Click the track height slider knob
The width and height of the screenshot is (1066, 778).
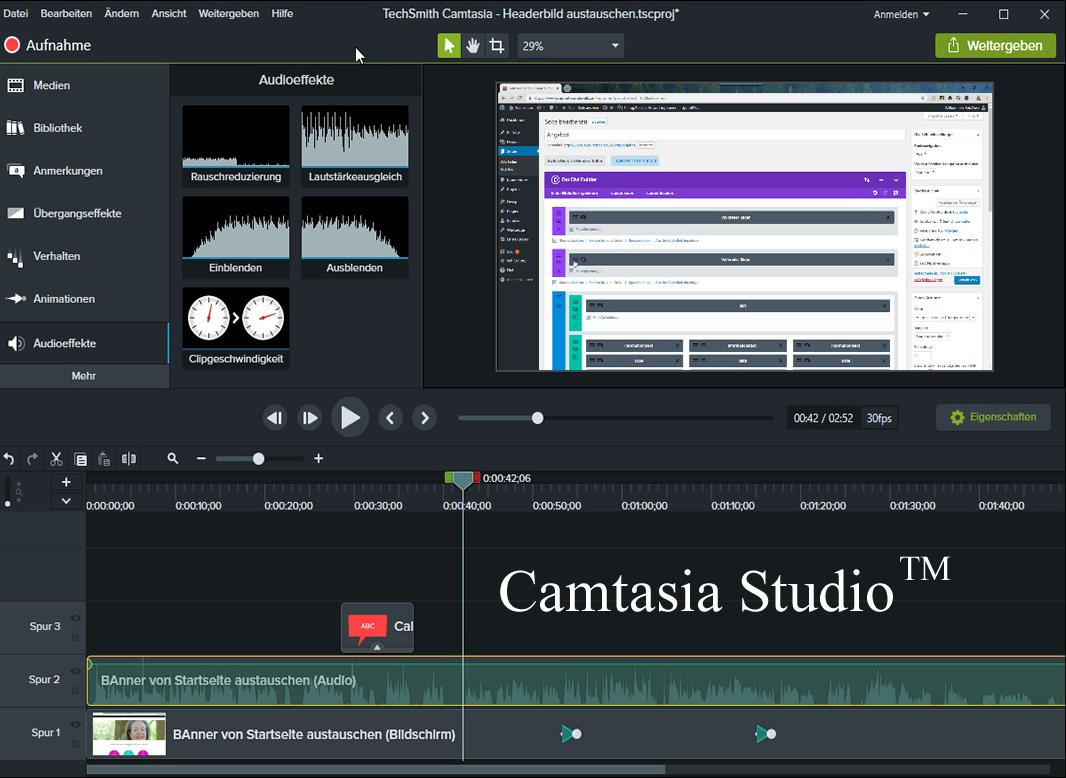tap(7, 504)
